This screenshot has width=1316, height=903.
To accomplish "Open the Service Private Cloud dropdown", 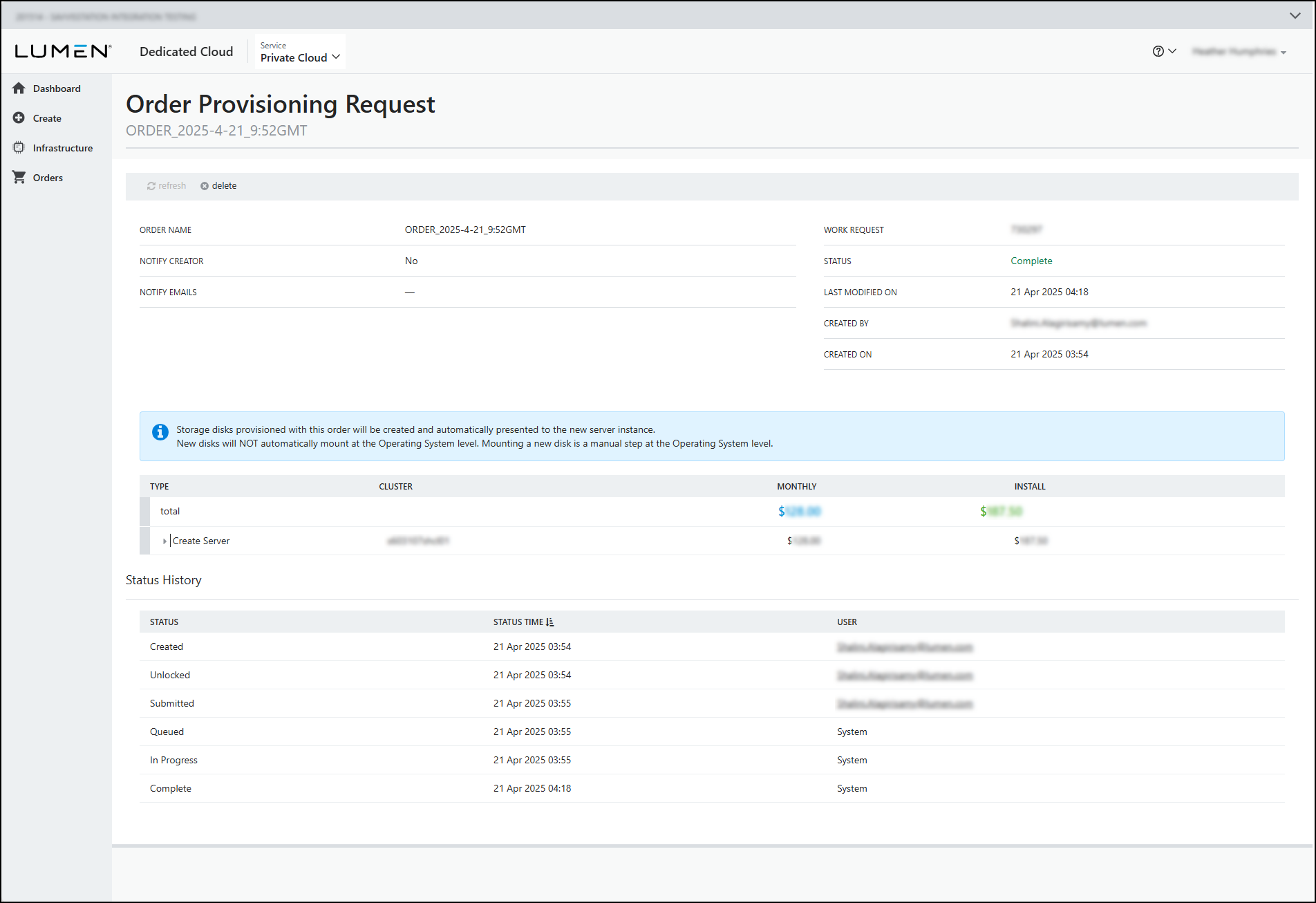I will point(300,52).
